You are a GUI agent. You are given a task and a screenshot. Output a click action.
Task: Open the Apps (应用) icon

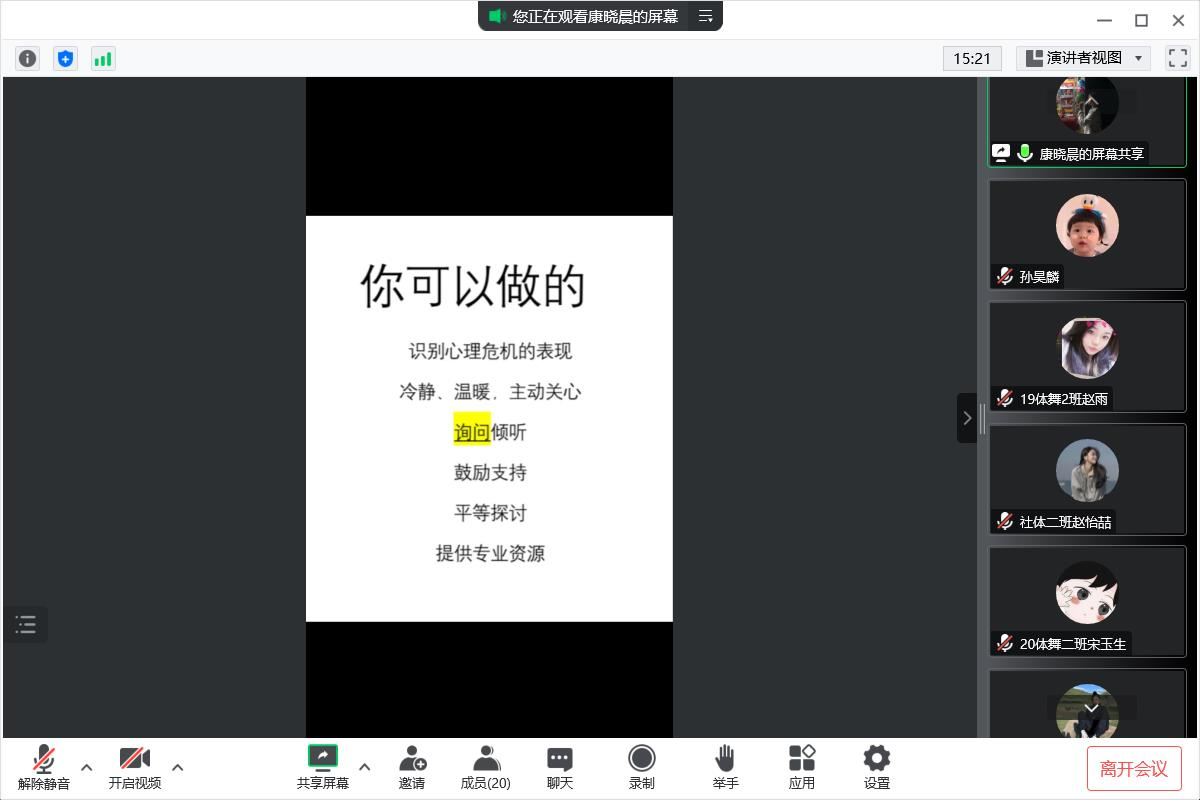click(x=802, y=767)
